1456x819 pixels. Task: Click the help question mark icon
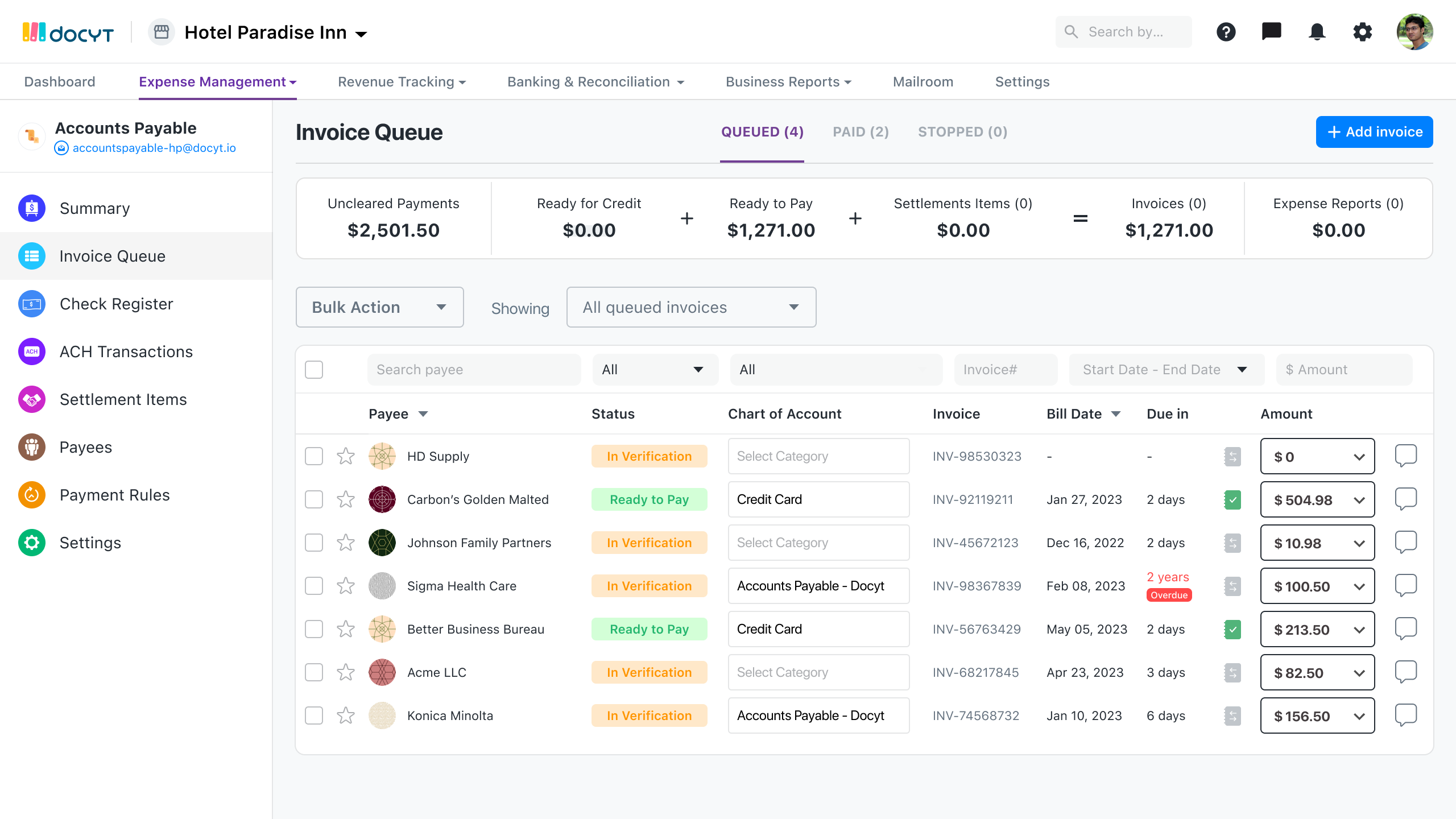pos(1227,32)
